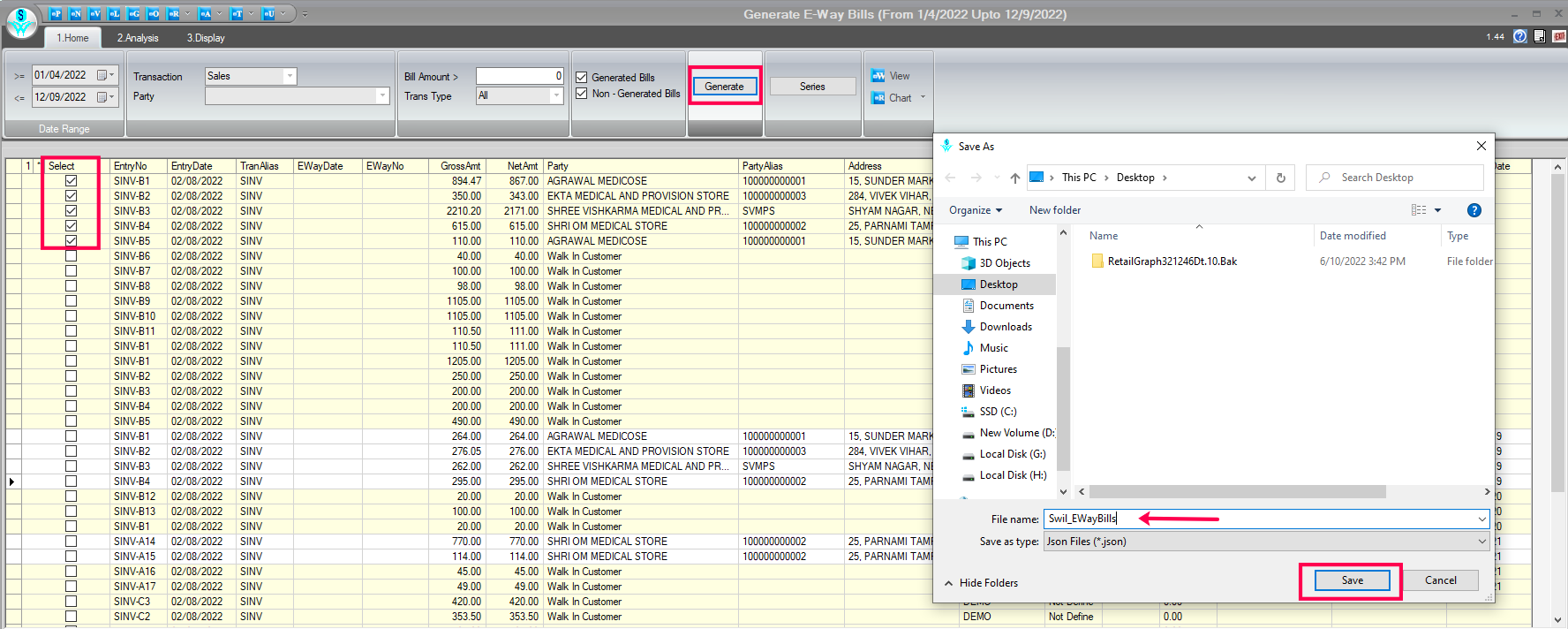Click Cancel in the Save As dialog

click(1441, 580)
